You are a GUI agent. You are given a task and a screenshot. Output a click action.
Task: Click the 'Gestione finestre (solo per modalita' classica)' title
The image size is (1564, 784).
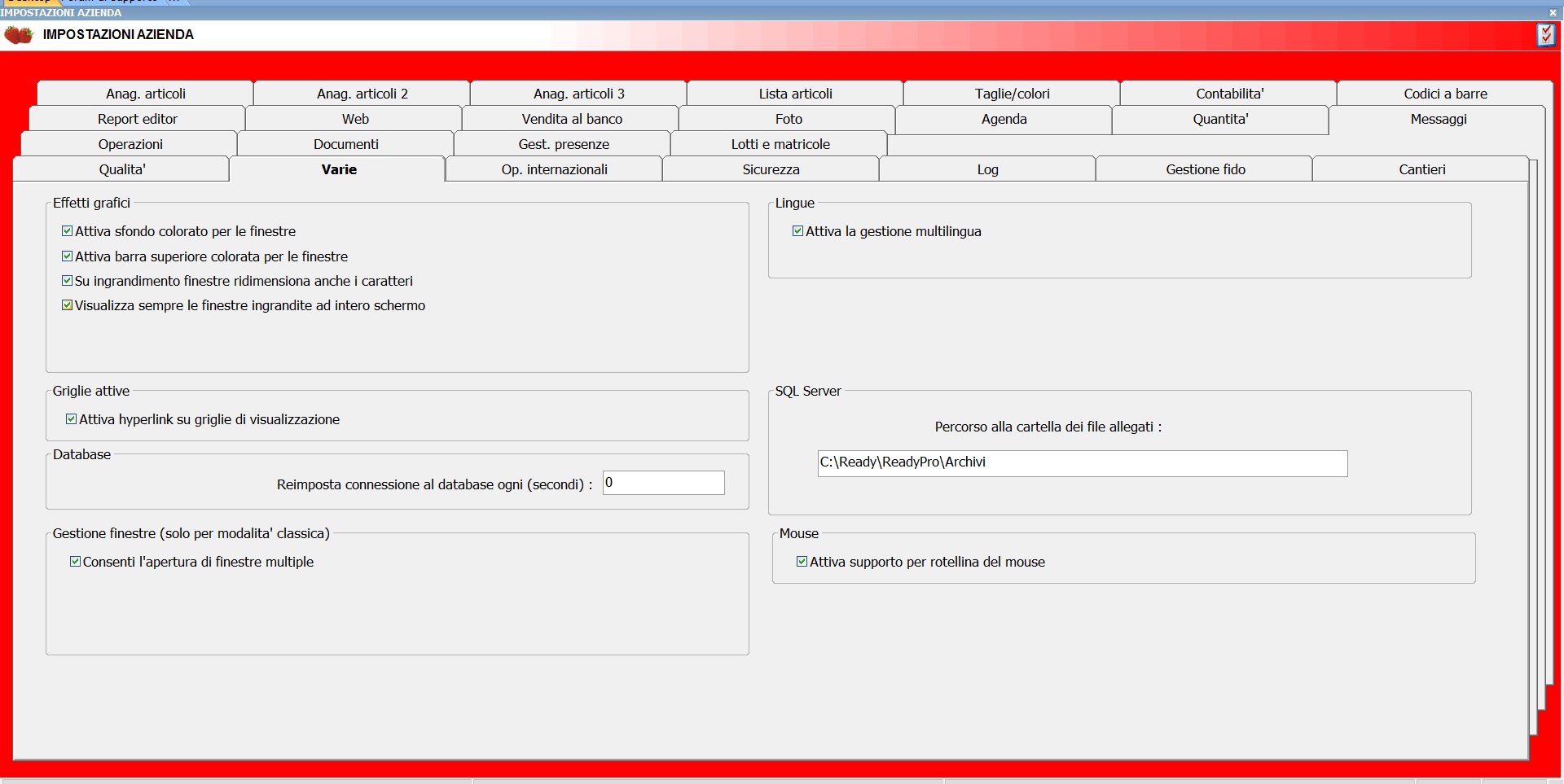(191, 533)
